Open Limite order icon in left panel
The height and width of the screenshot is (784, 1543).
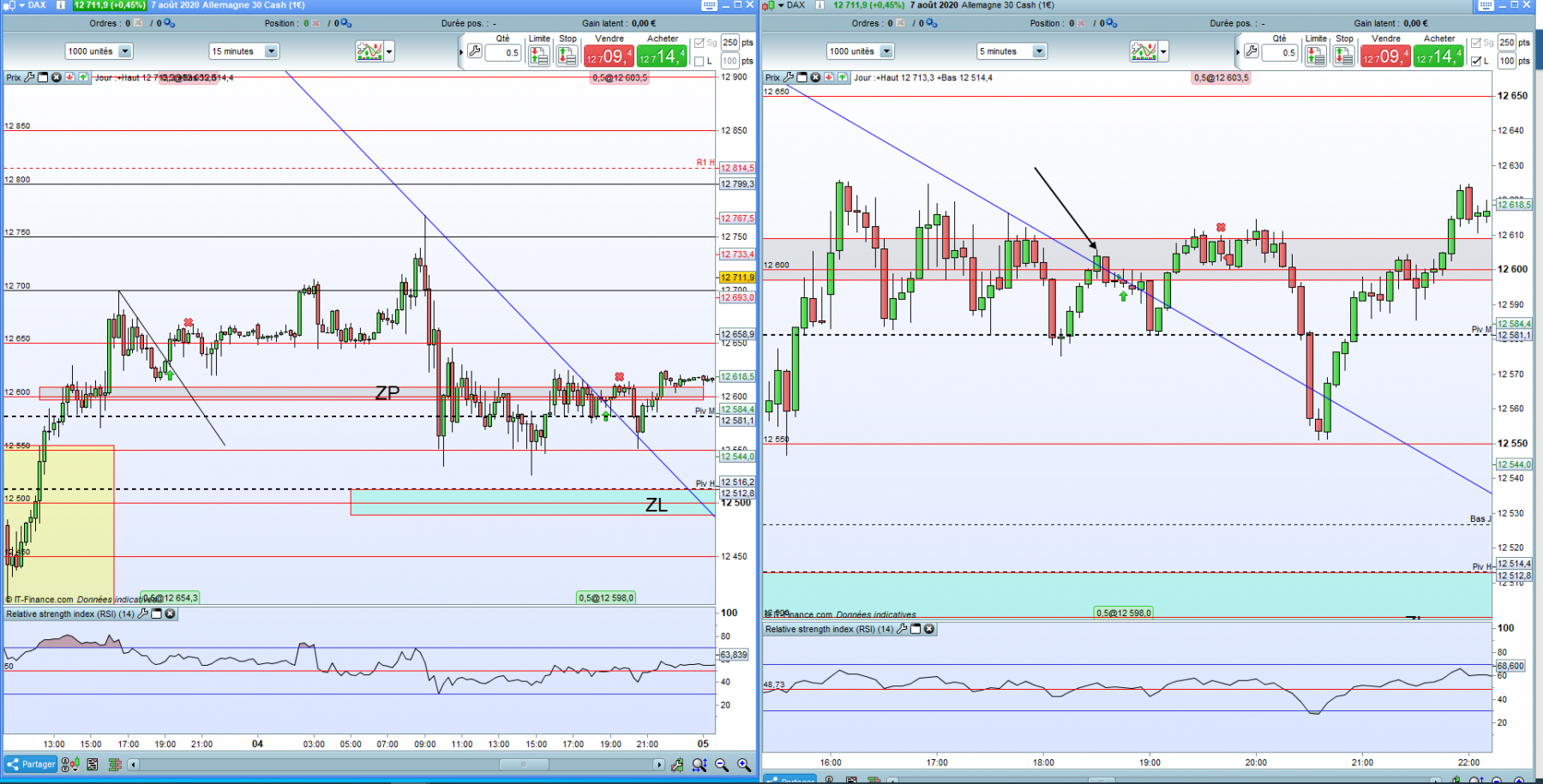point(539,56)
